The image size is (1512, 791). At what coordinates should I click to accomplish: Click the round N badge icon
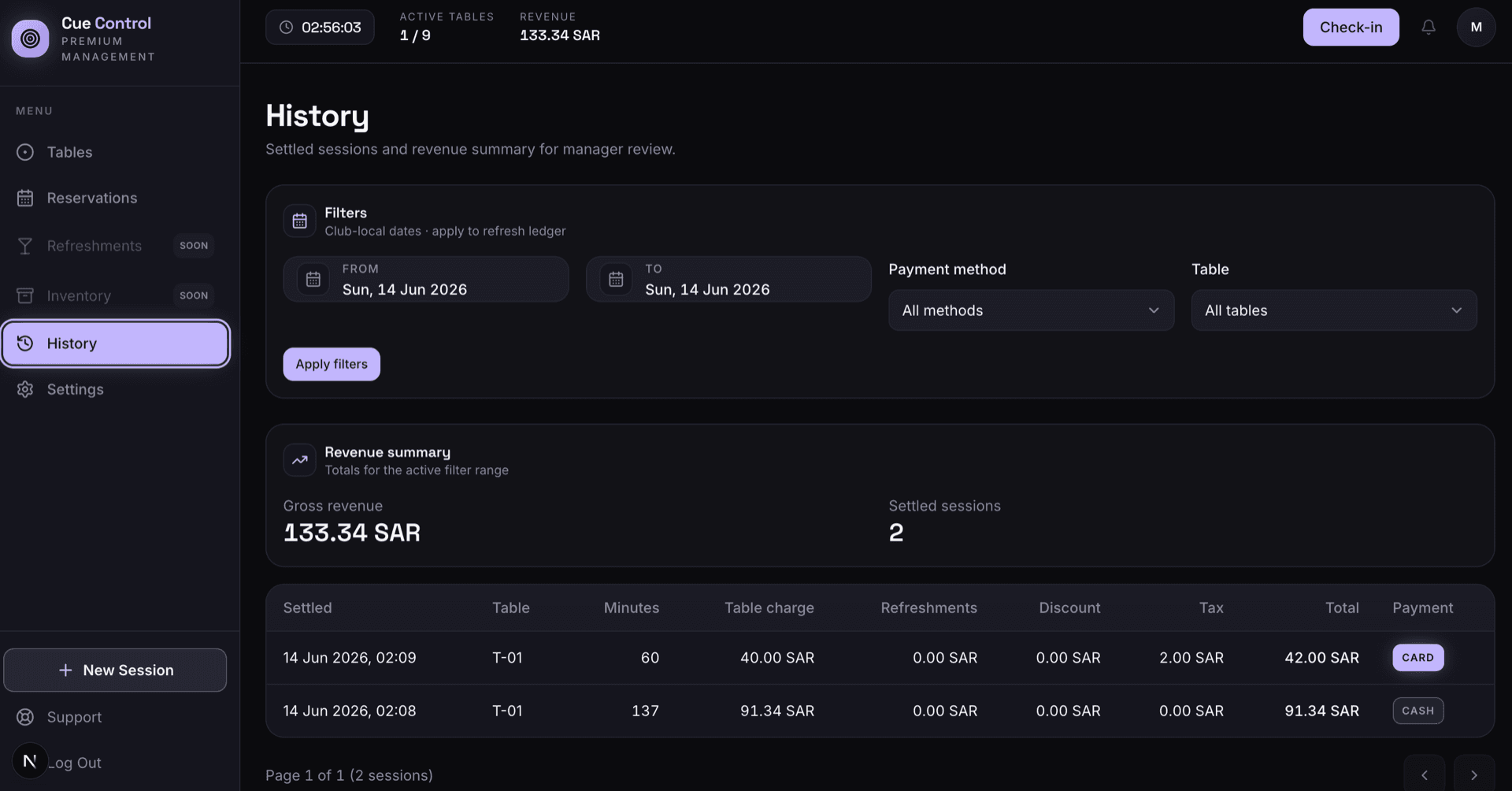click(x=30, y=761)
